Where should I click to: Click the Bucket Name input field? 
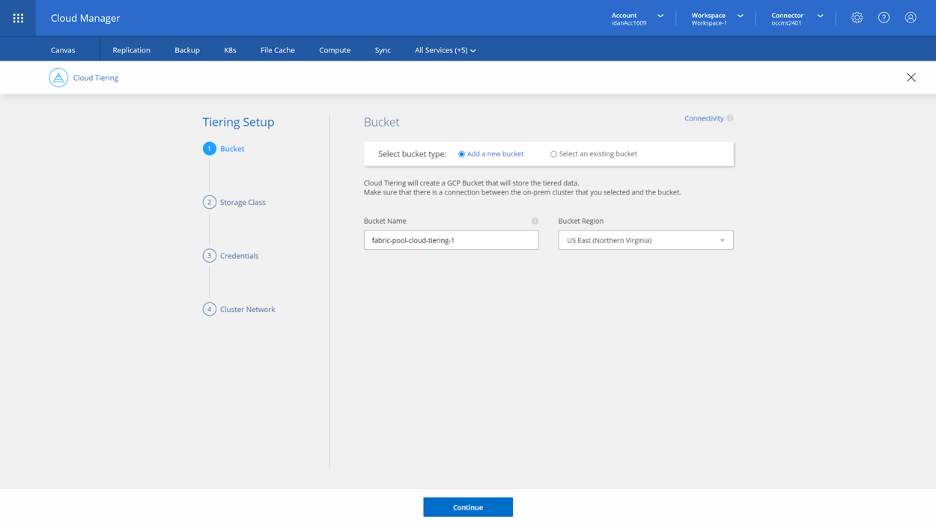[x=451, y=240]
